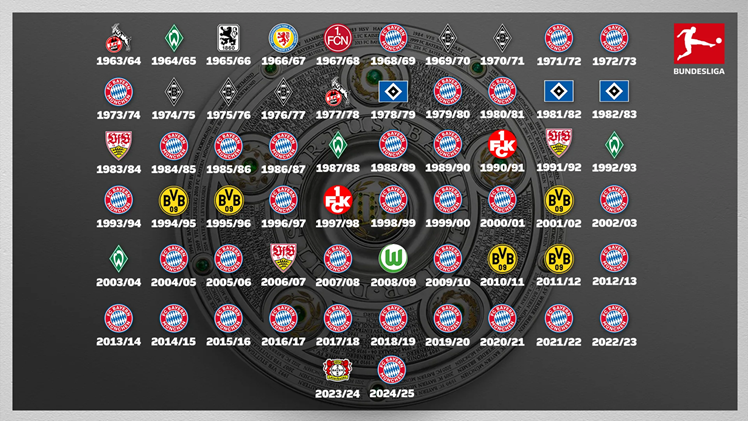
Task: Select the Gladbach crest above 1969/70
Action: 447,38
